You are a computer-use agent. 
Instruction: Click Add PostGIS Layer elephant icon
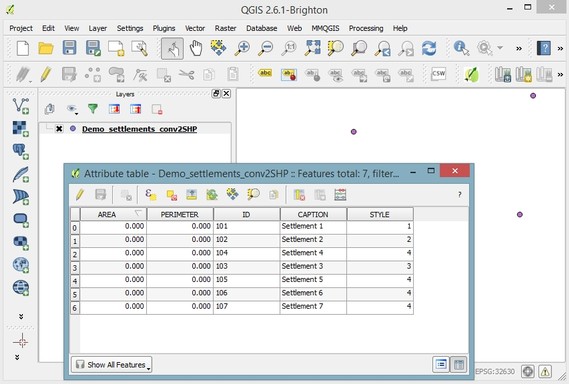[21, 151]
